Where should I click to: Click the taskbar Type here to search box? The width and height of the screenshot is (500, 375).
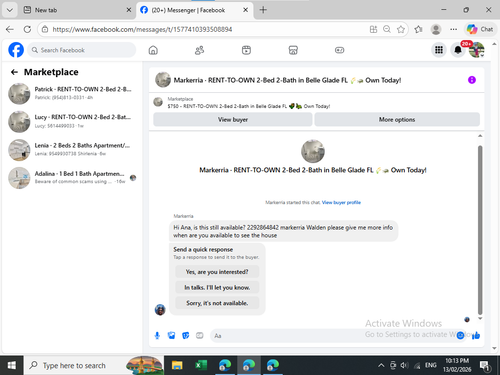pyautogui.click(x=93, y=365)
